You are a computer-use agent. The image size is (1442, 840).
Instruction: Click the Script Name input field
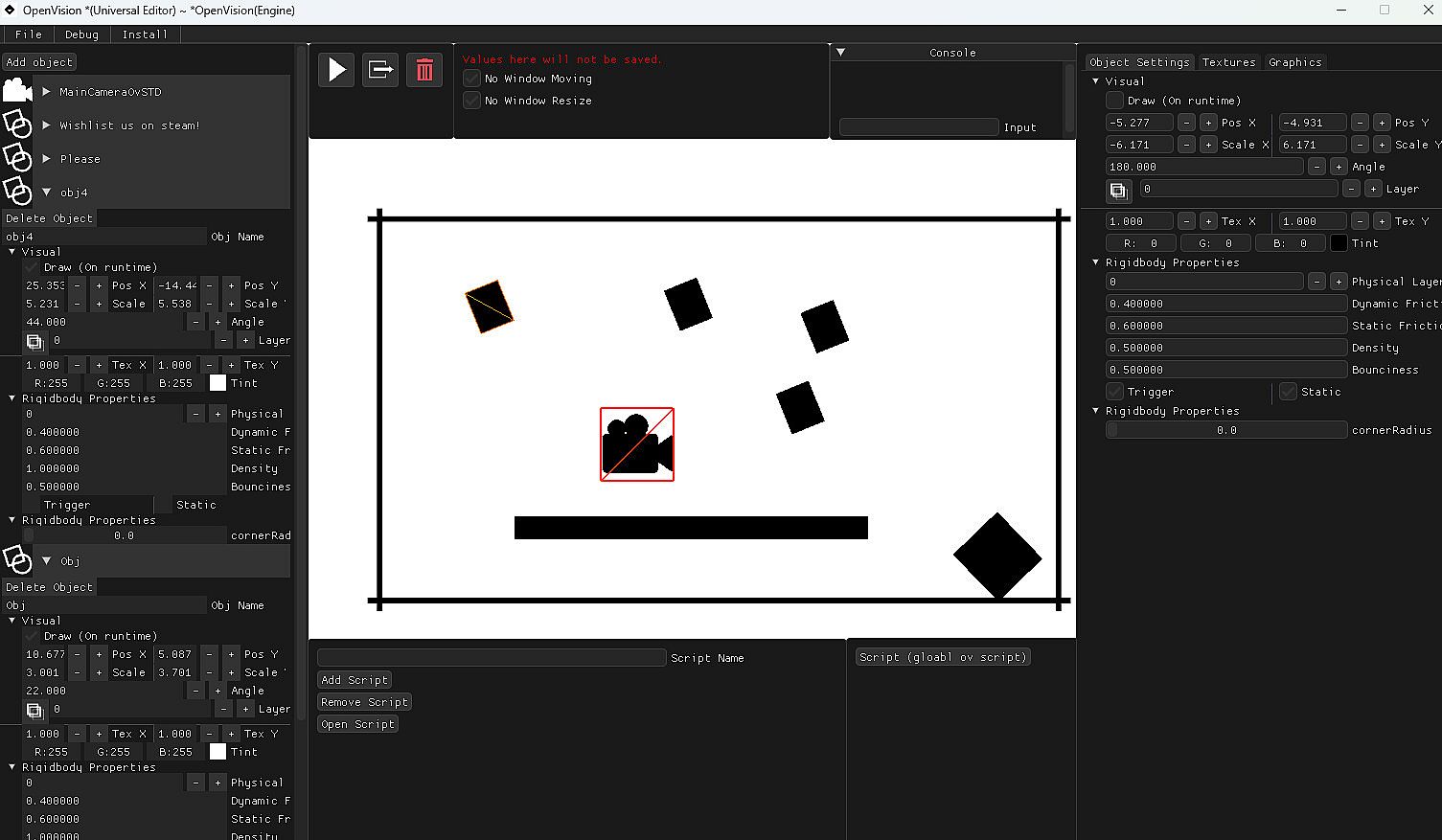point(491,658)
